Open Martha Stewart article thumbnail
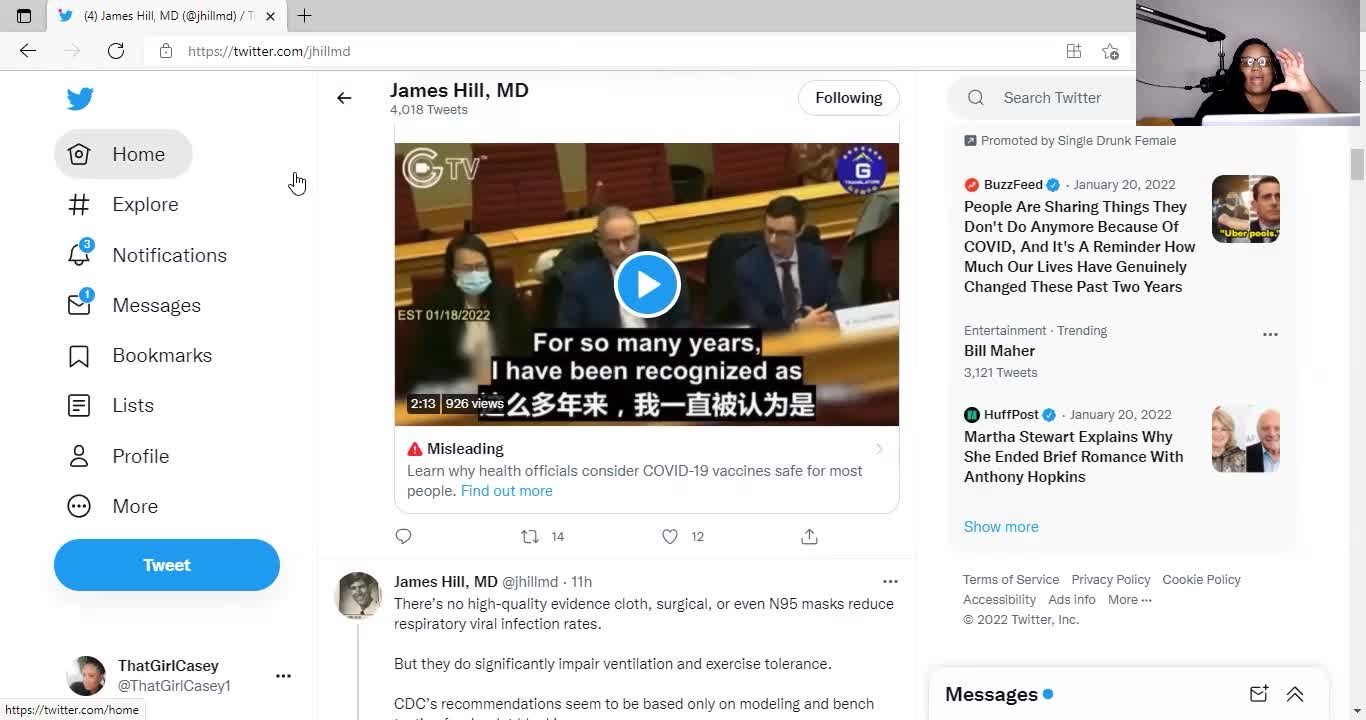This screenshot has width=1366, height=720. pos(1246,439)
